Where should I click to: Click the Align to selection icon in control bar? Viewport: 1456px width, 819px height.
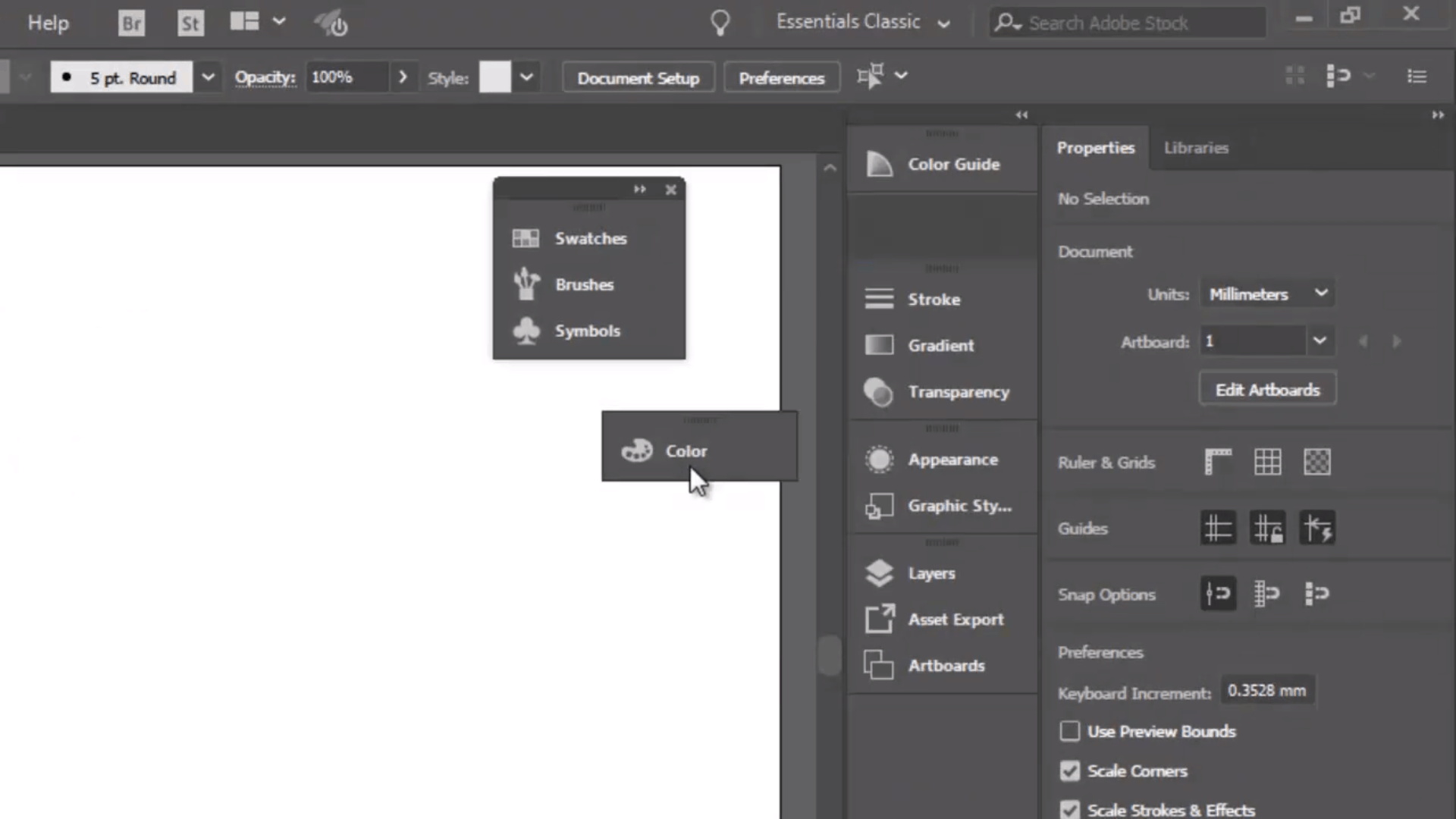click(871, 76)
